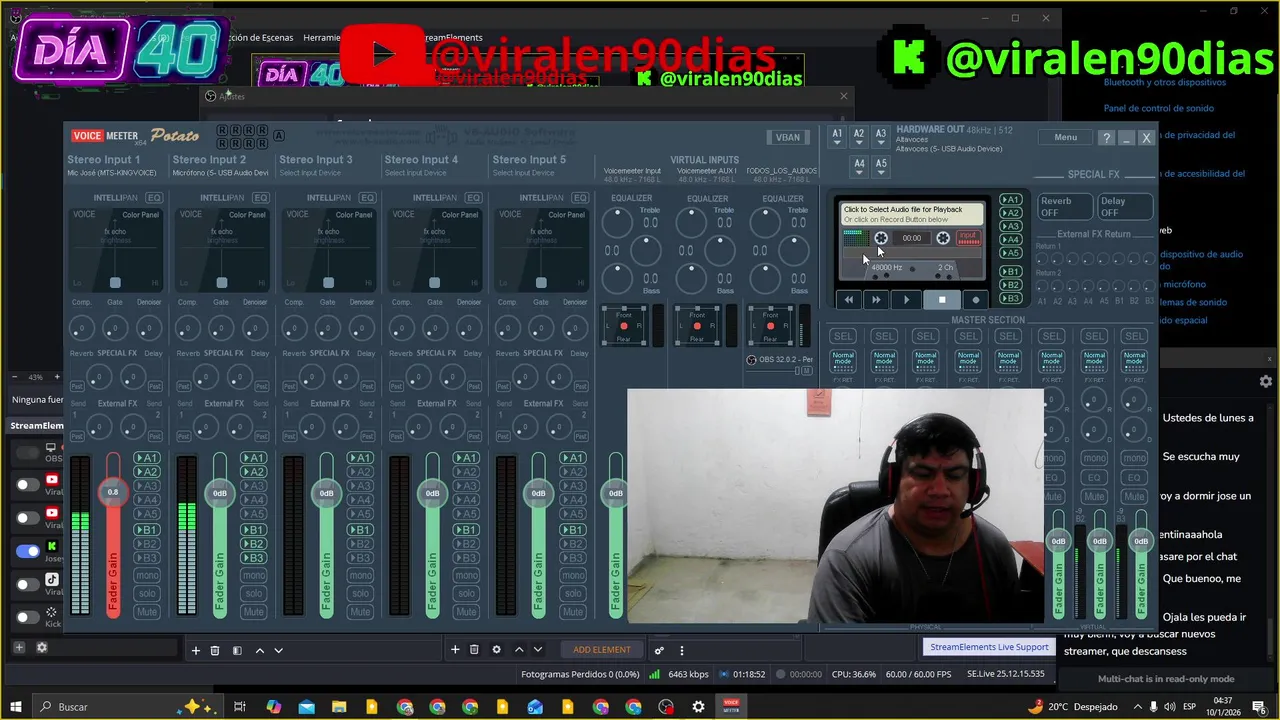Image resolution: width=1280 pixels, height=720 pixels.
Task: Open Voicemeeter help question-mark icon
Action: [x=1106, y=138]
